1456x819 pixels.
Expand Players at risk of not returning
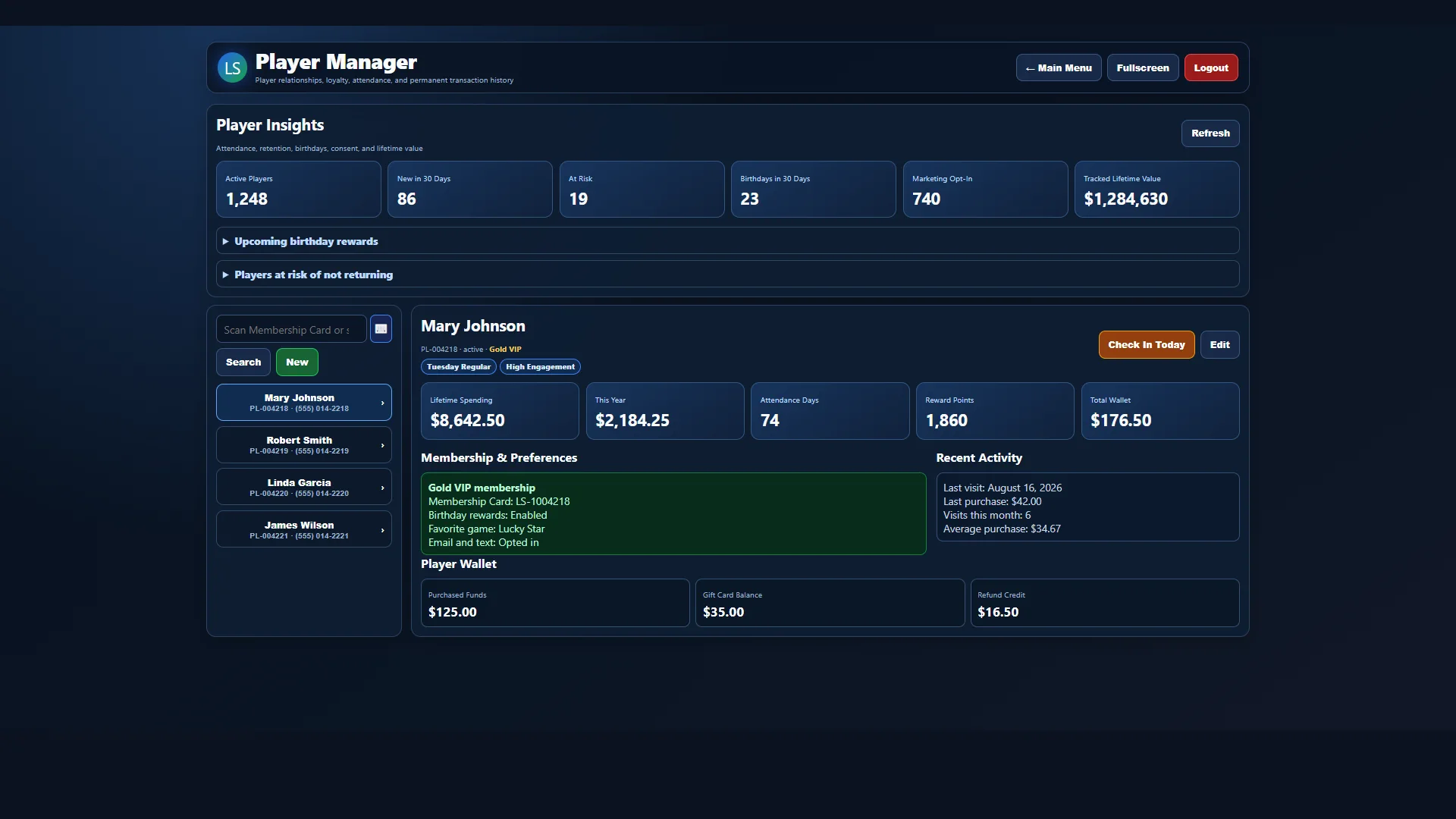click(x=727, y=275)
